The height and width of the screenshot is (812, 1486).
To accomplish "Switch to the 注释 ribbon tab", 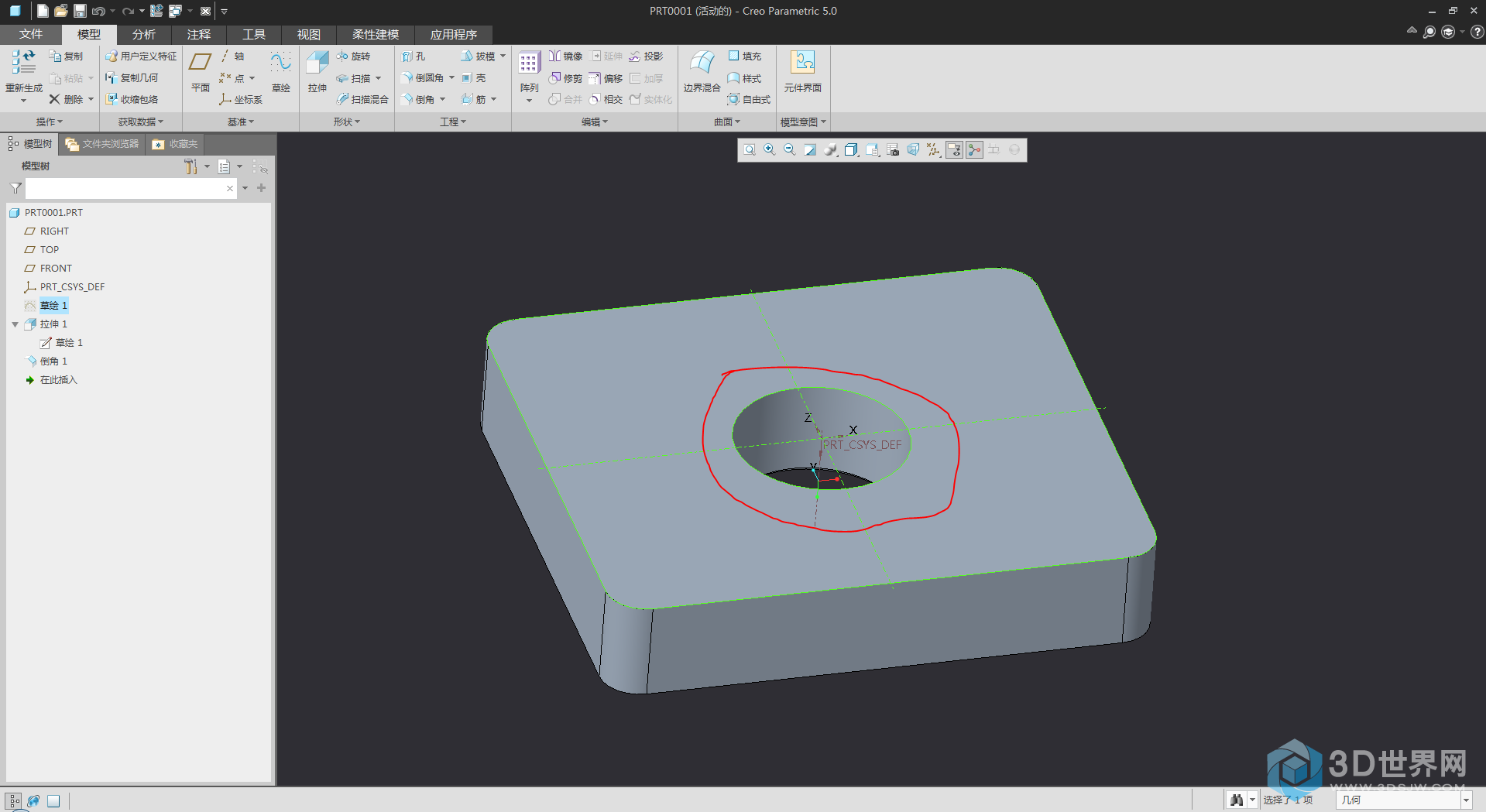I will tap(199, 34).
